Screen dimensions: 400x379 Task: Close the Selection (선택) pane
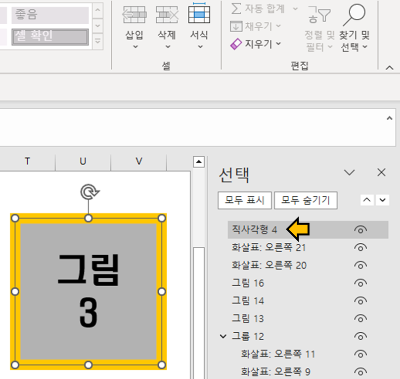pyautogui.click(x=381, y=172)
